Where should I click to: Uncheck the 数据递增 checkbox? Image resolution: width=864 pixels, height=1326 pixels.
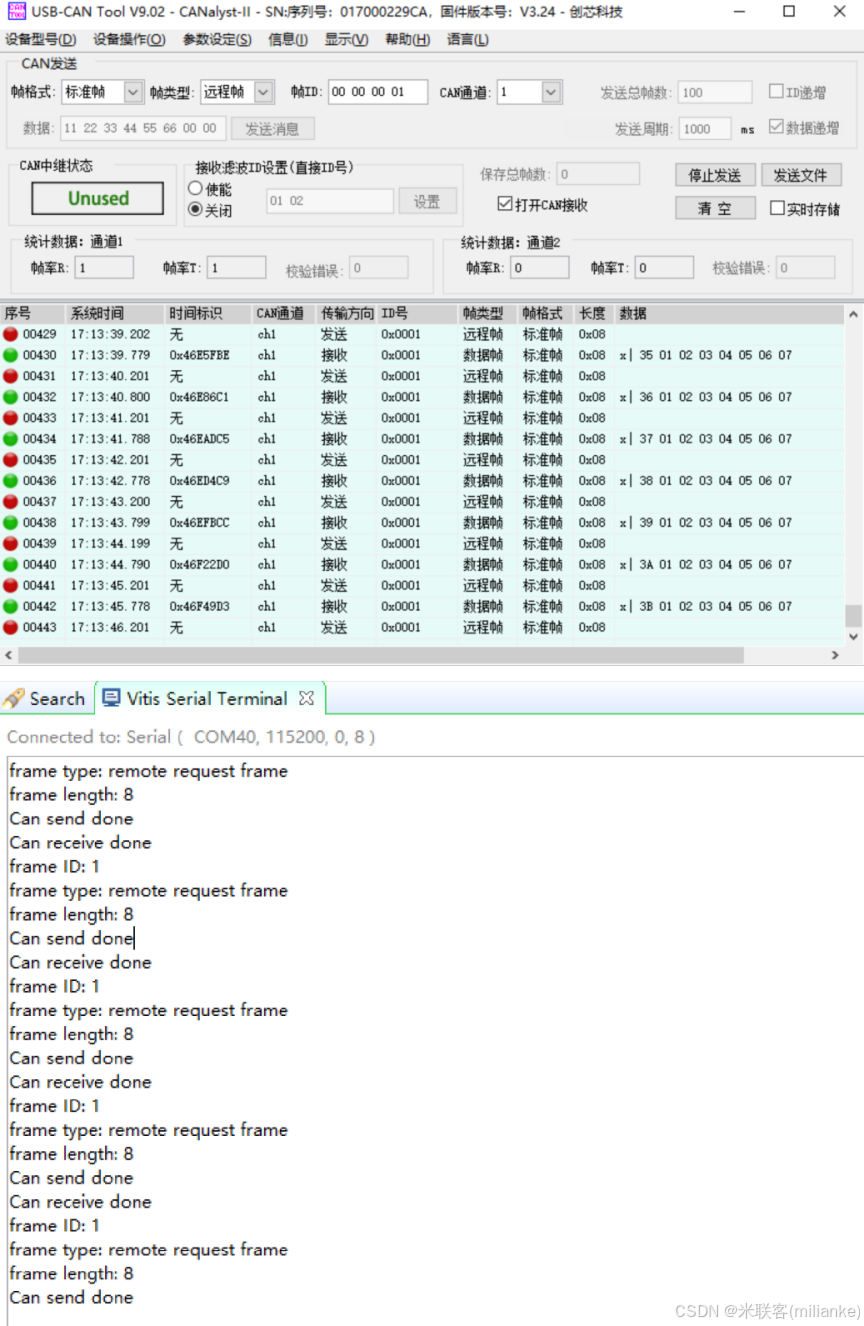pyautogui.click(x=777, y=126)
